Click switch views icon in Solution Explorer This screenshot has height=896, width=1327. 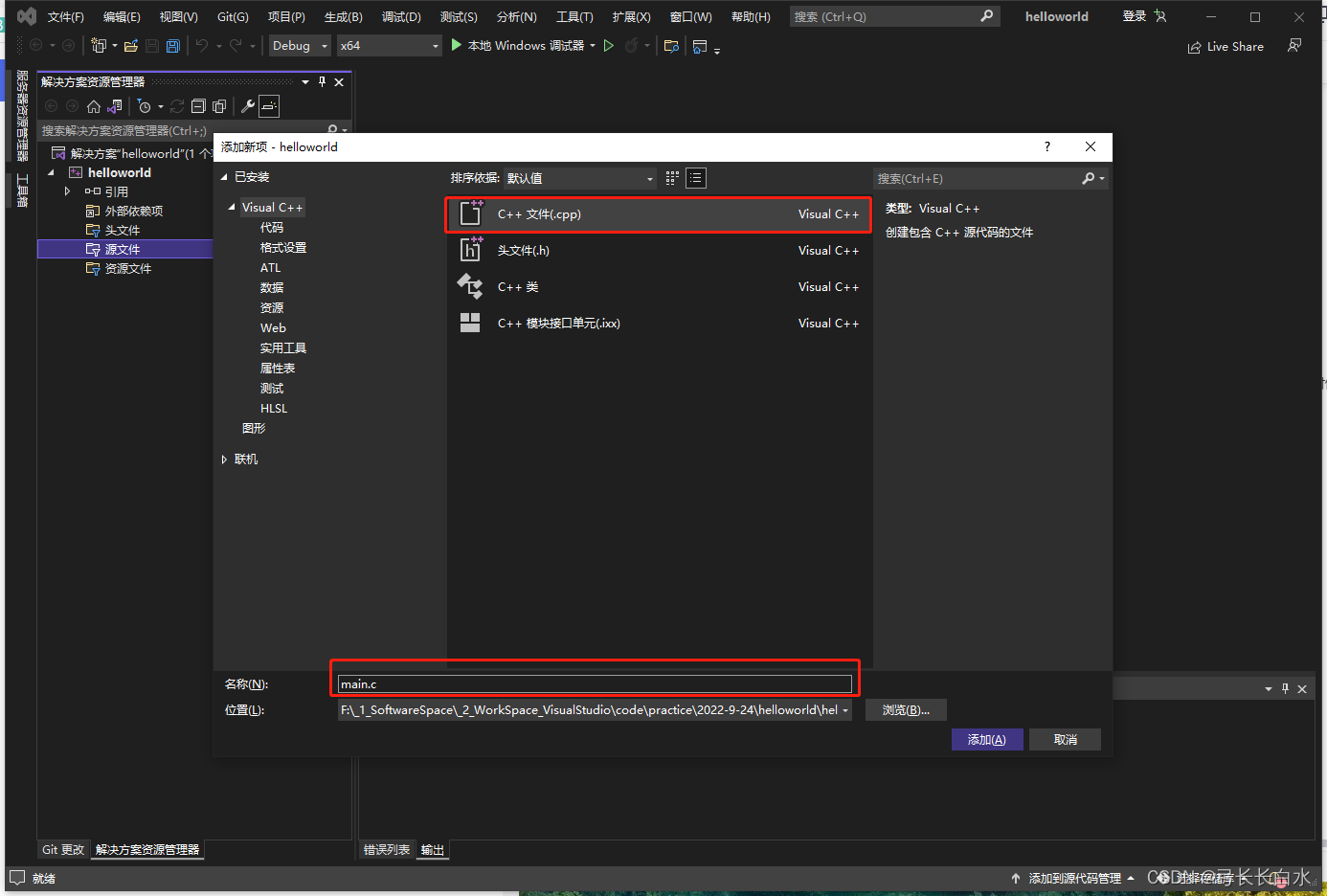click(116, 106)
